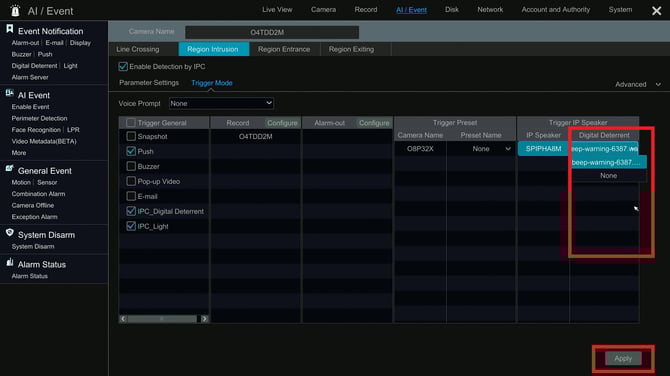Open the Network menu

(x=490, y=9)
